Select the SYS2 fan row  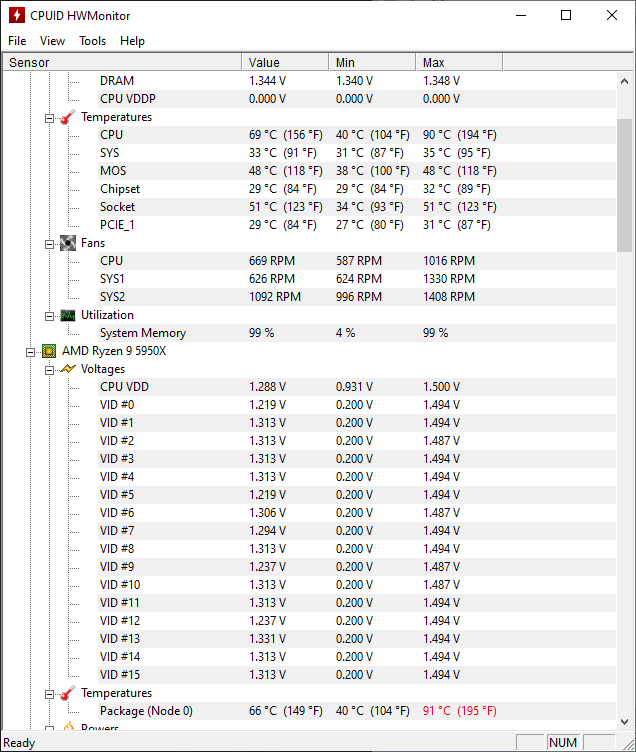[x=357, y=297]
